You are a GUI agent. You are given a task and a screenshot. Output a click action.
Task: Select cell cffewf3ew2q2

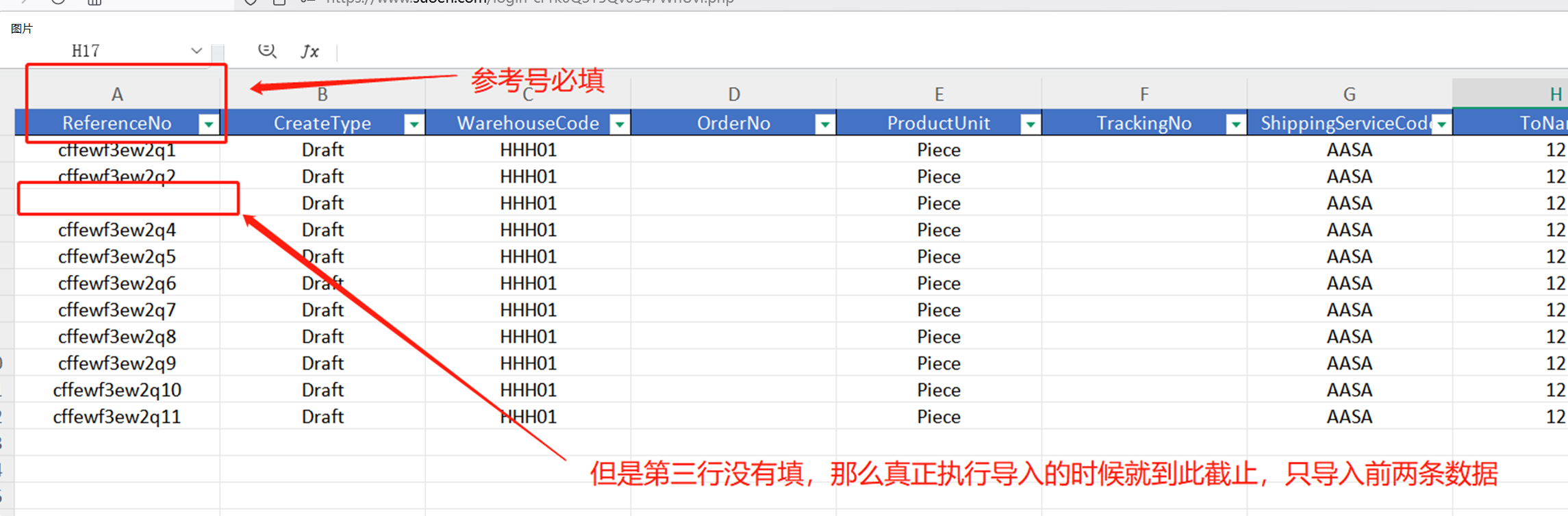pyautogui.click(x=117, y=176)
